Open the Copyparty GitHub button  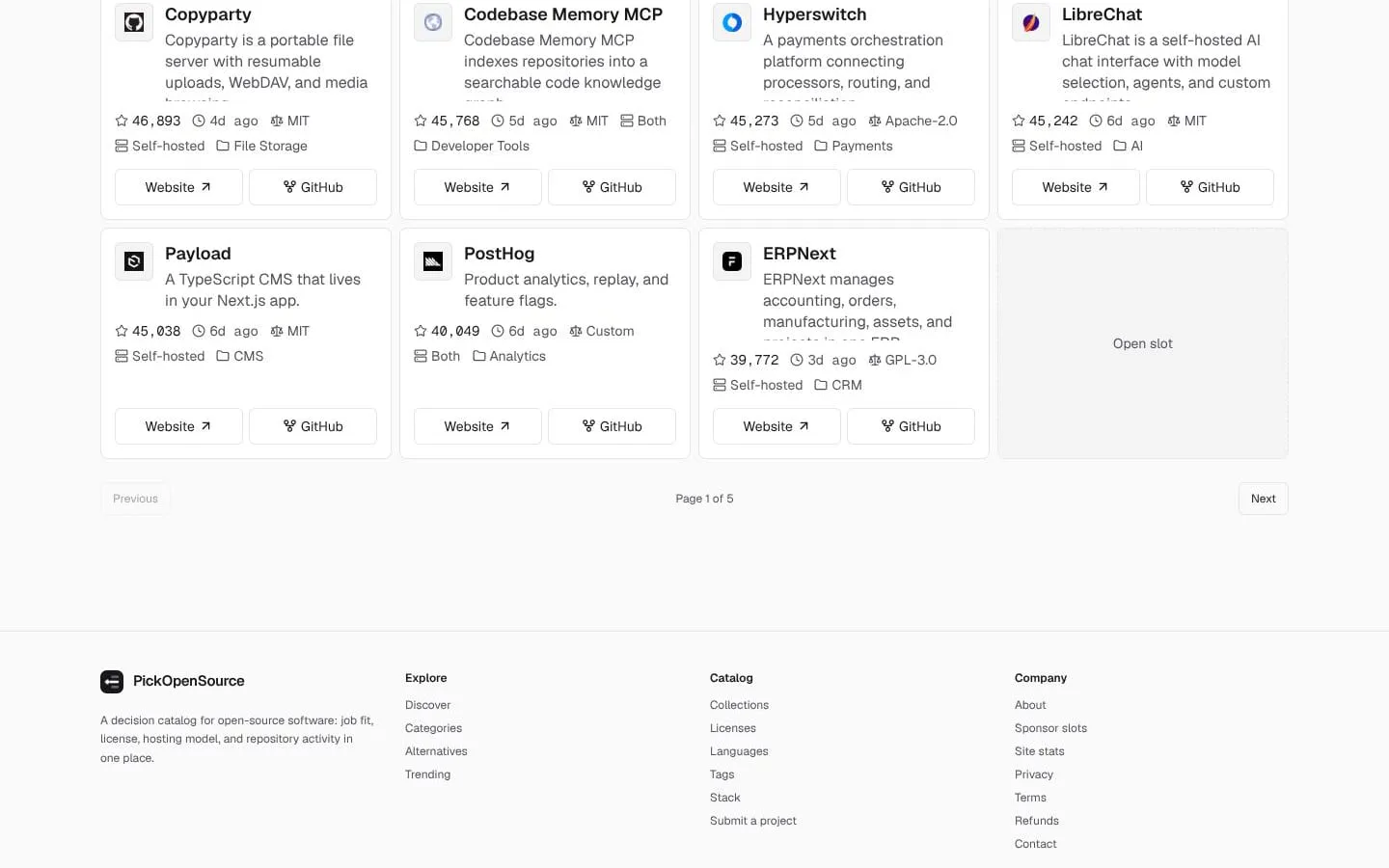tap(313, 187)
